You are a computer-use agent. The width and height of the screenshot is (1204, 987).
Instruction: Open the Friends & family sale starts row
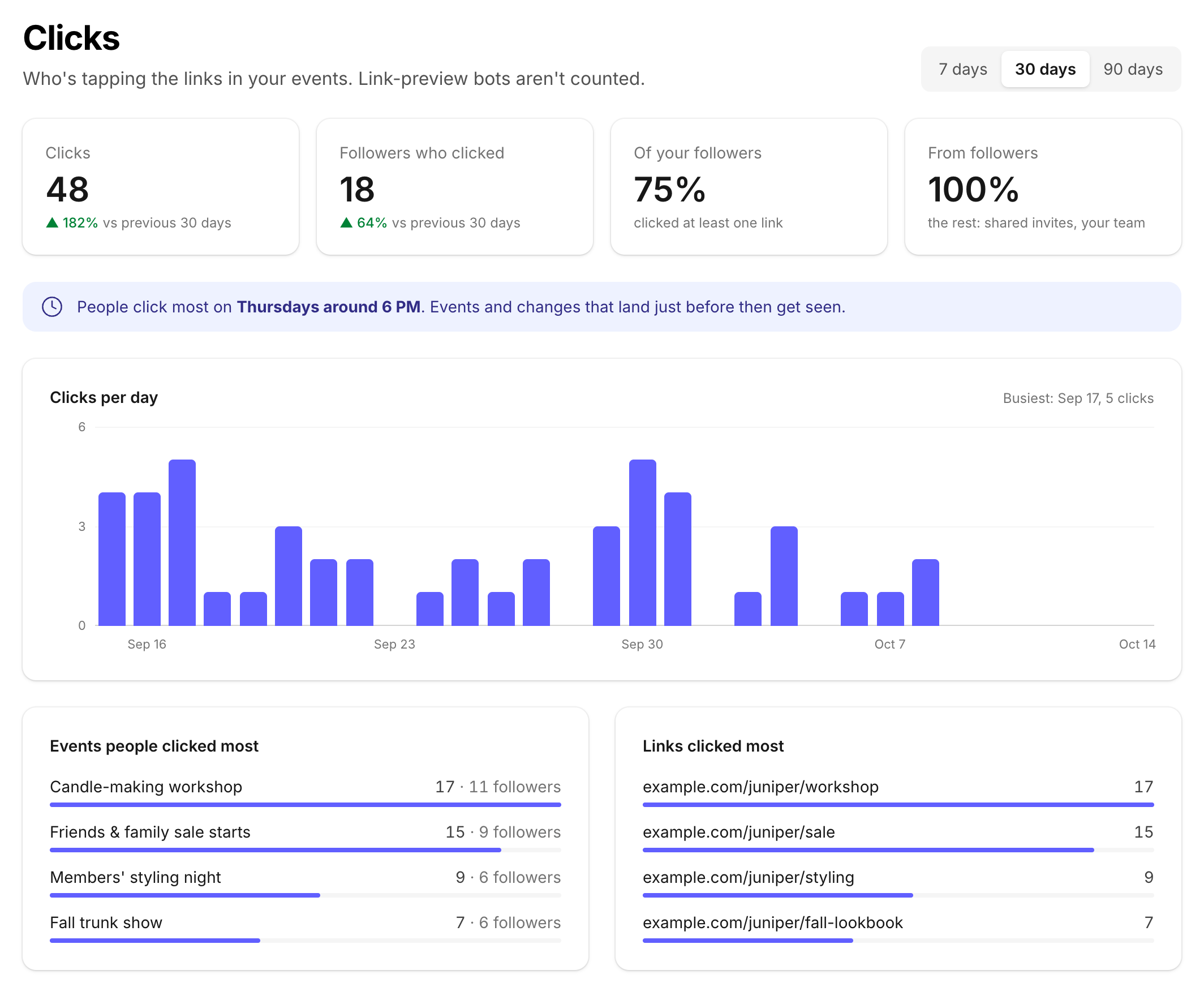coord(306,838)
